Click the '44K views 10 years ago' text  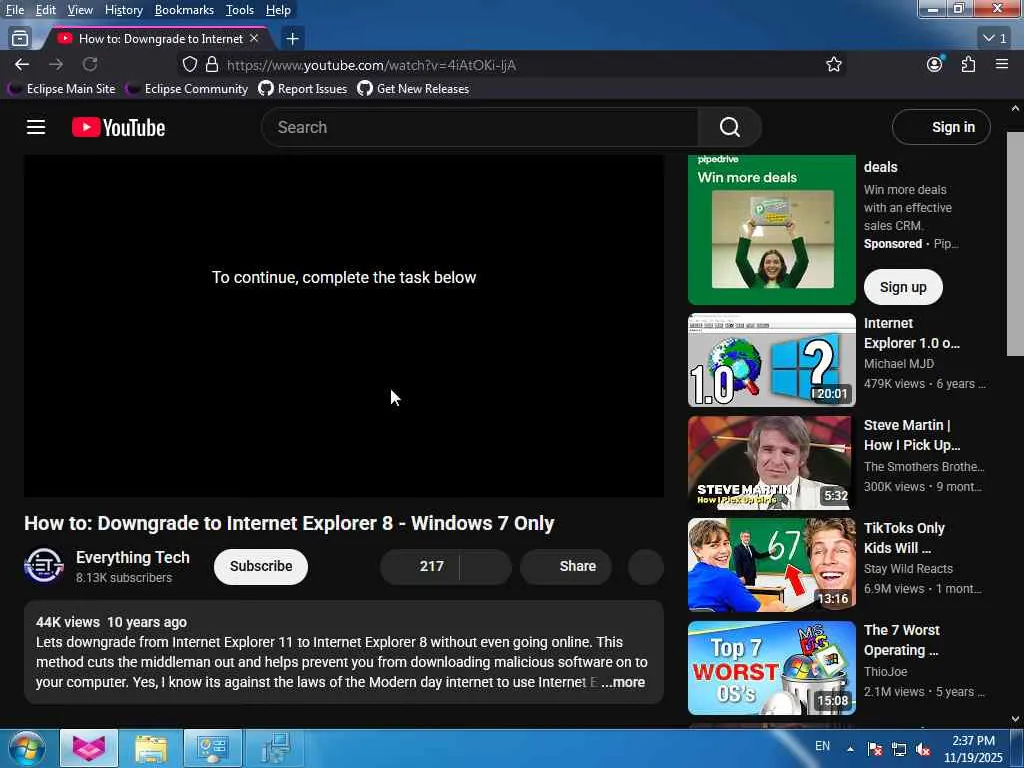[x=111, y=622]
